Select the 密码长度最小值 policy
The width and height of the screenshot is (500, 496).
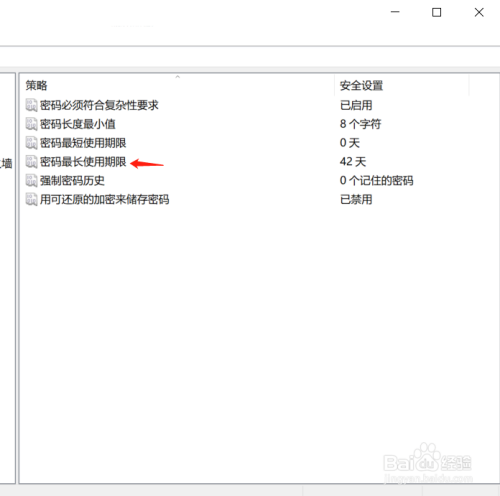[78, 124]
